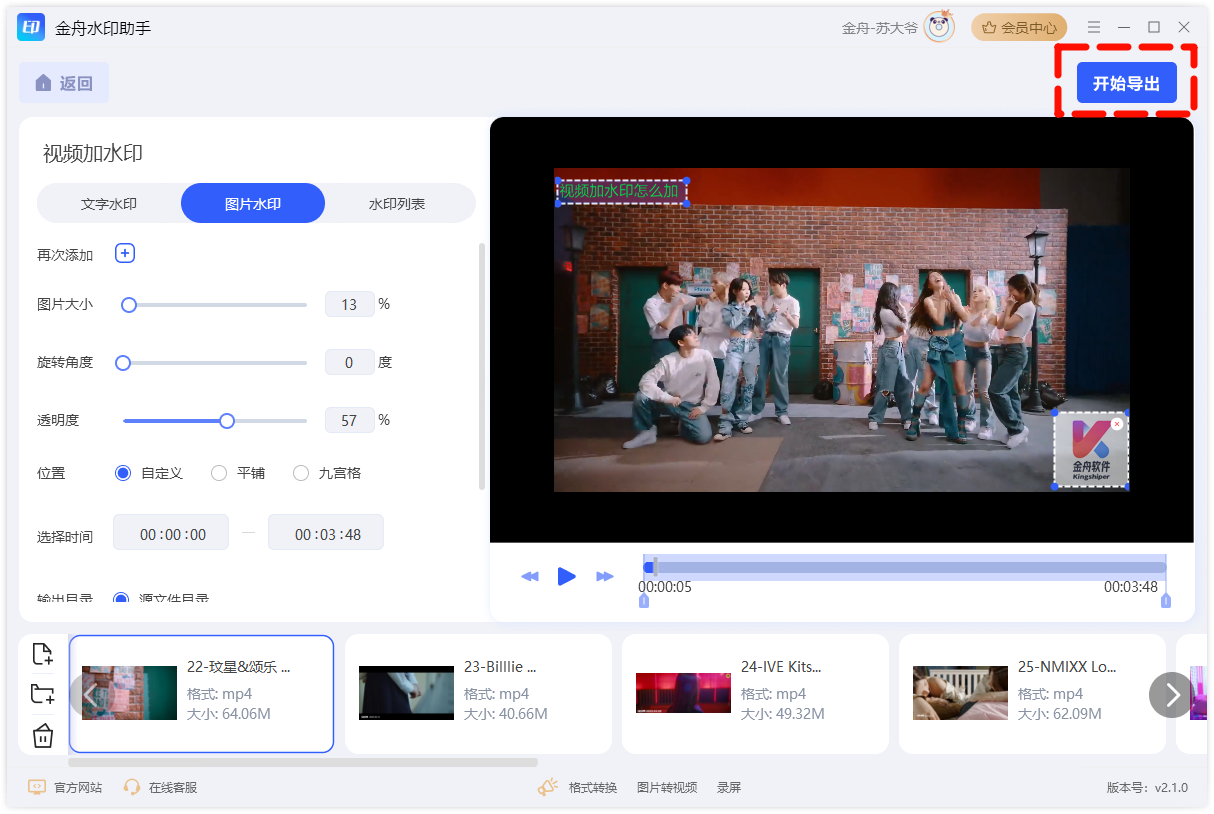Rewind the video preview
Image resolution: width=1214 pixels, height=814 pixels.
(x=530, y=577)
